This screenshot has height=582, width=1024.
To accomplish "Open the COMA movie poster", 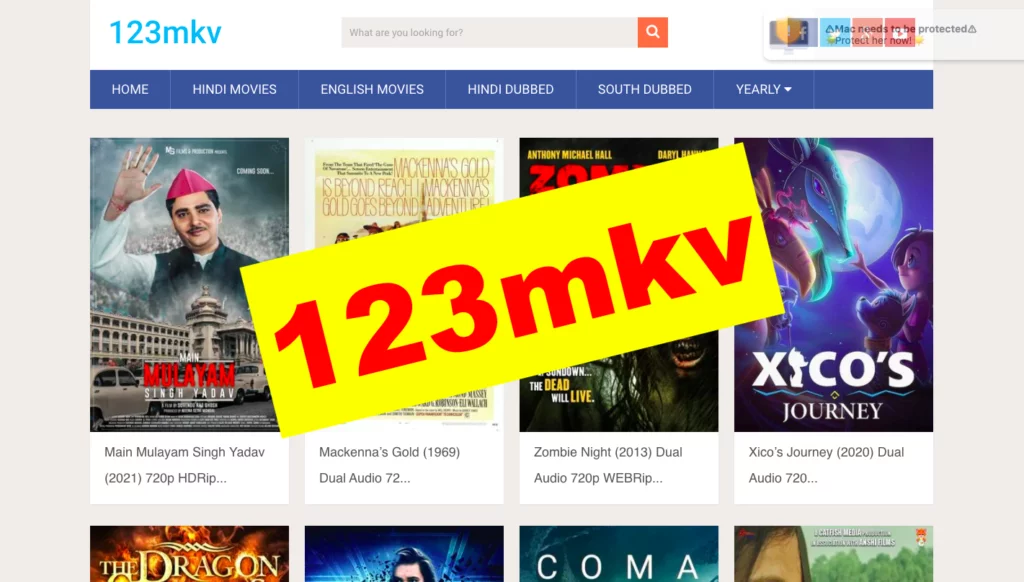I will [x=618, y=554].
